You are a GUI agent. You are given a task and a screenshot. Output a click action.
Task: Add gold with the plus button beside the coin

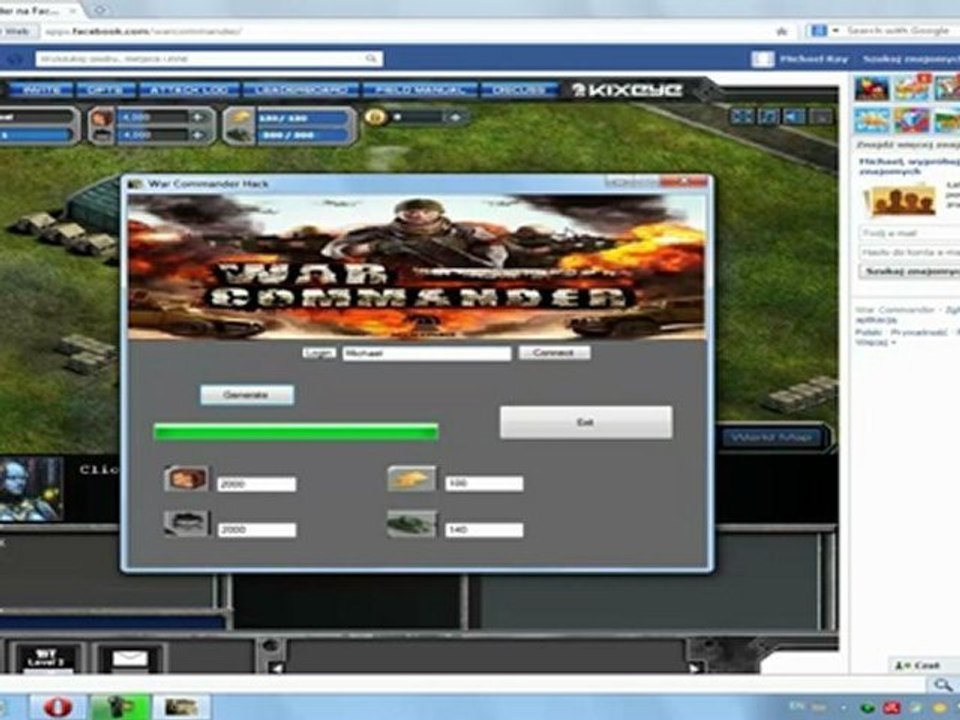click(x=455, y=117)
